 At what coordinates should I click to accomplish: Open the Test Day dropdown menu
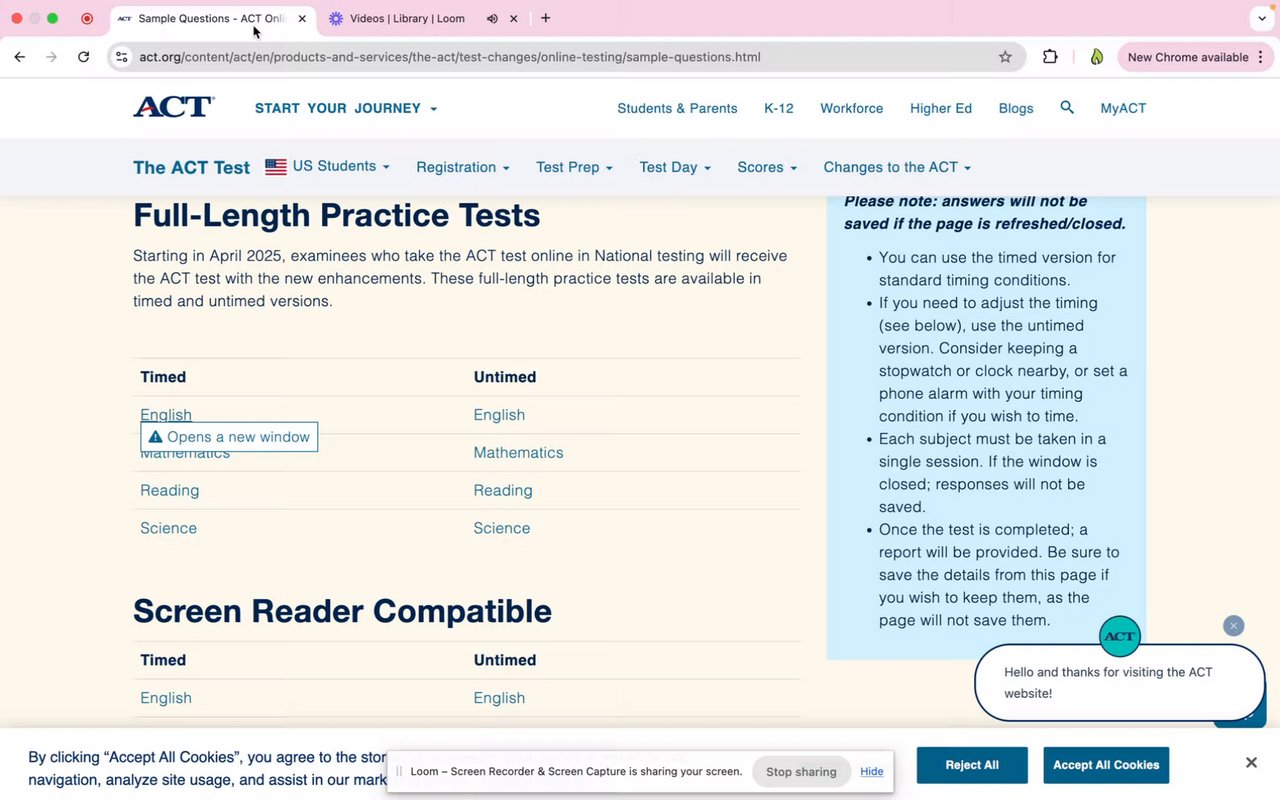coord(675,167)
